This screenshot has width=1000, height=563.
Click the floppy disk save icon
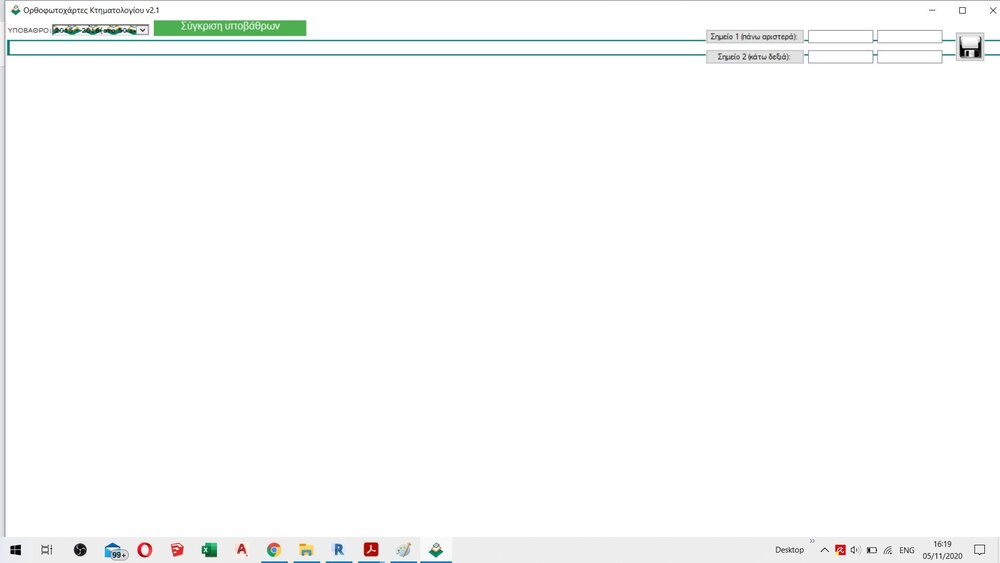point(969,46)
